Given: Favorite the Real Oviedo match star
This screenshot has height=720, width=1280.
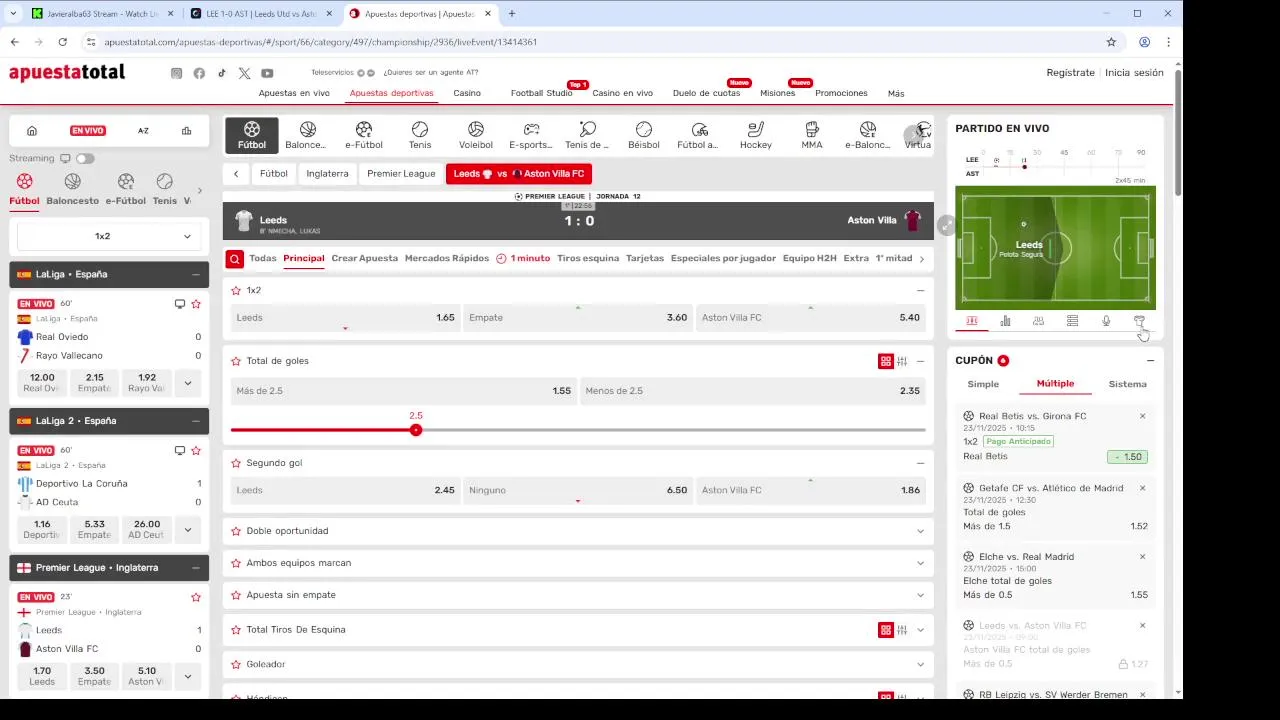Looking at the screenshot, I should [x=196, y=304].
